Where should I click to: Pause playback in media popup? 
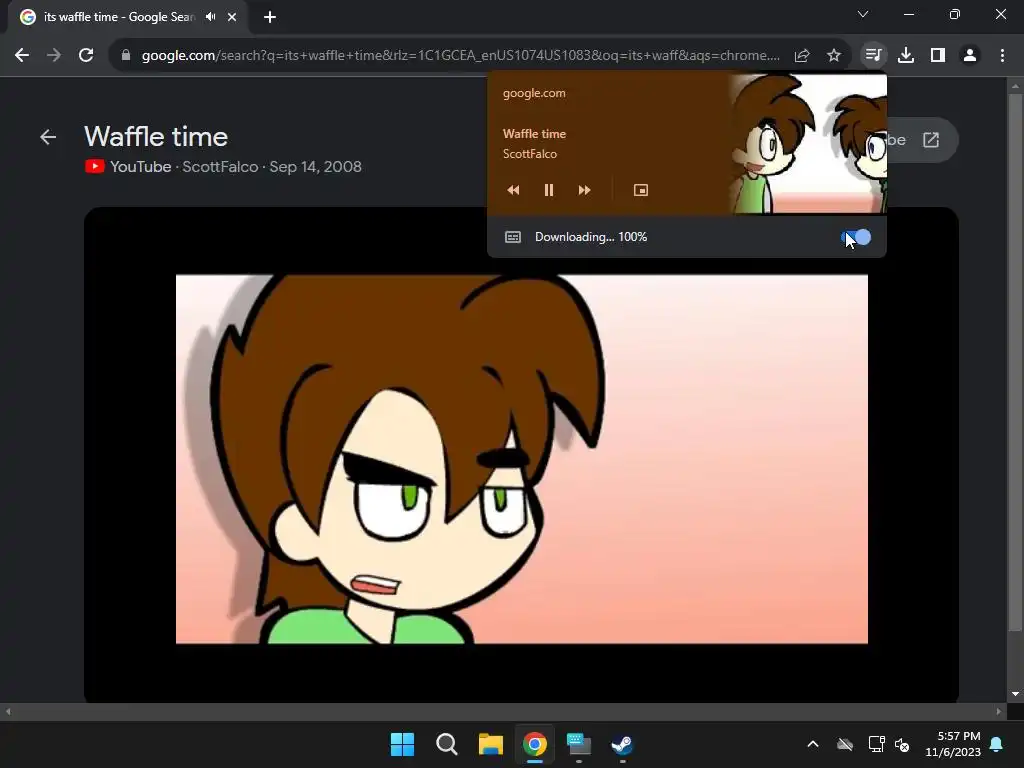pyautogui.click(x=549, y=190)
